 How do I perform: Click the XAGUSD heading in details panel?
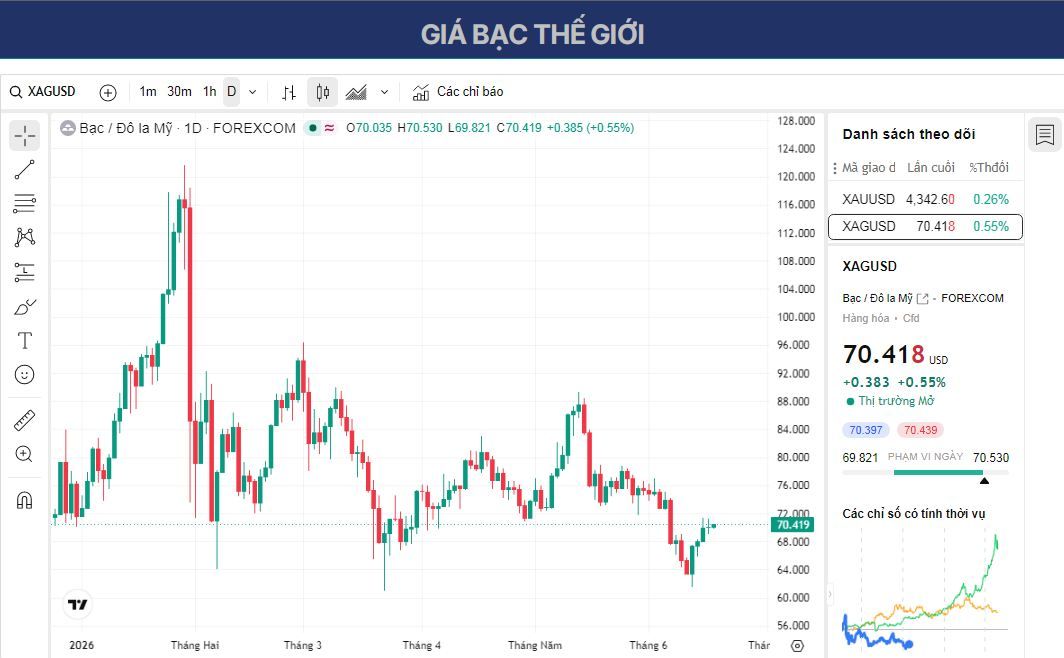pos(869,267)
